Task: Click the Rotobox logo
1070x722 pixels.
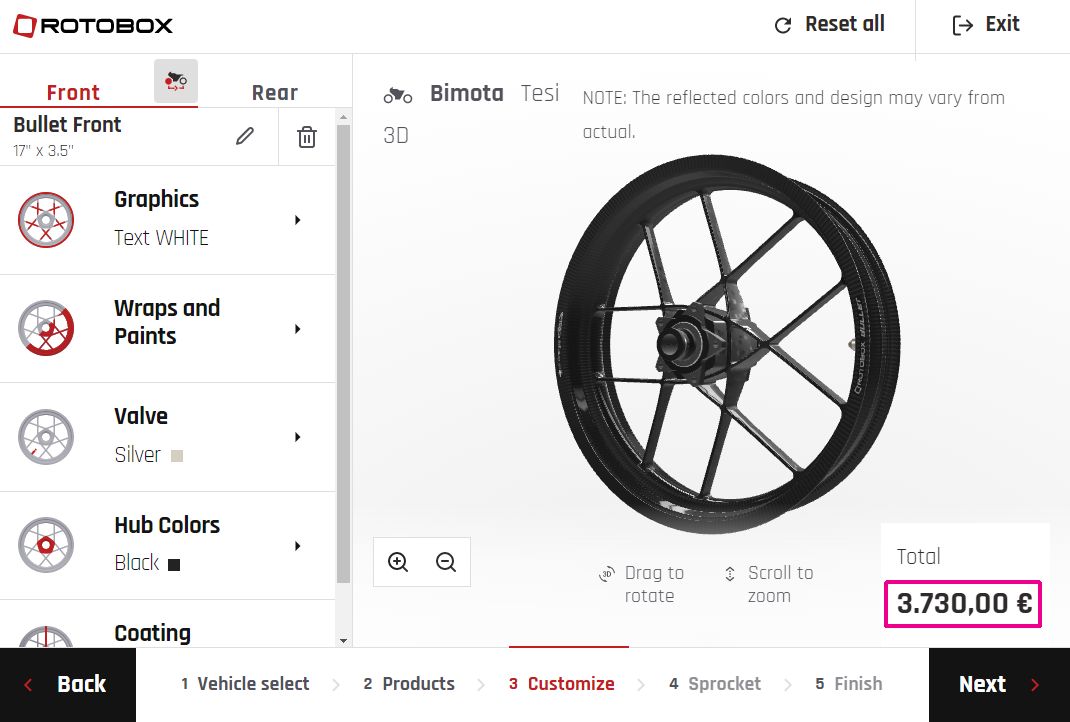Action: (93, 26)
